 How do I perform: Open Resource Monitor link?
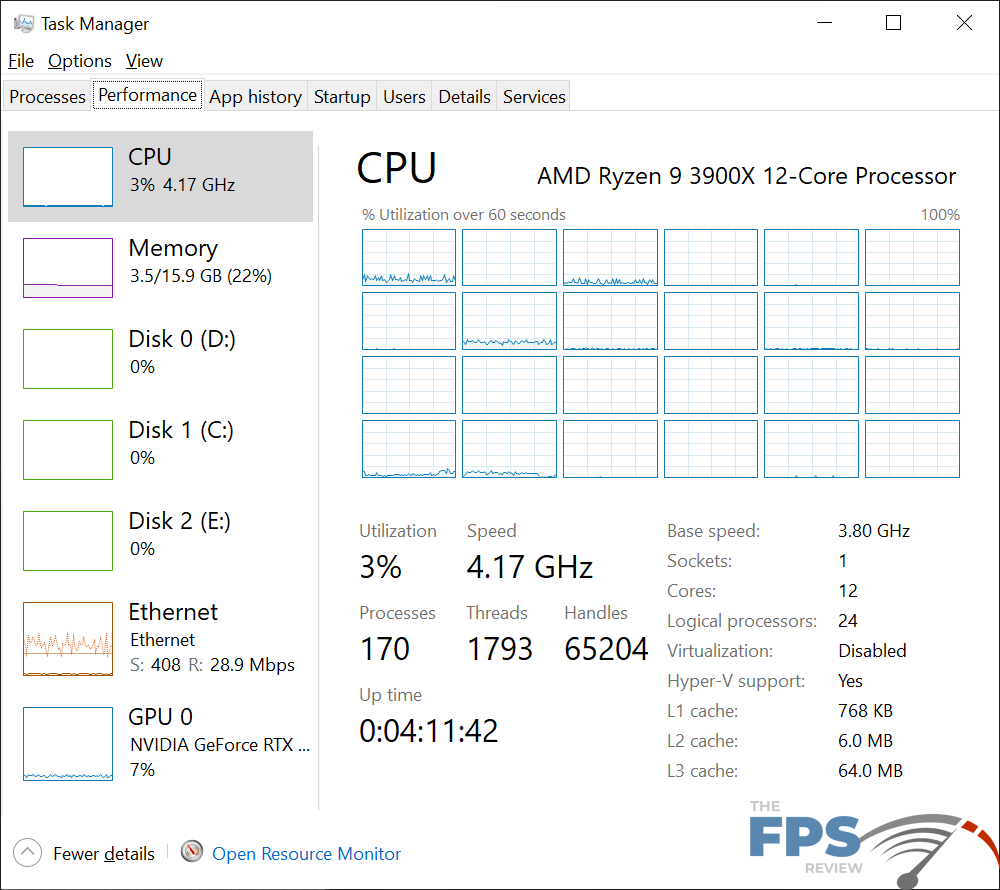(306, 854)
